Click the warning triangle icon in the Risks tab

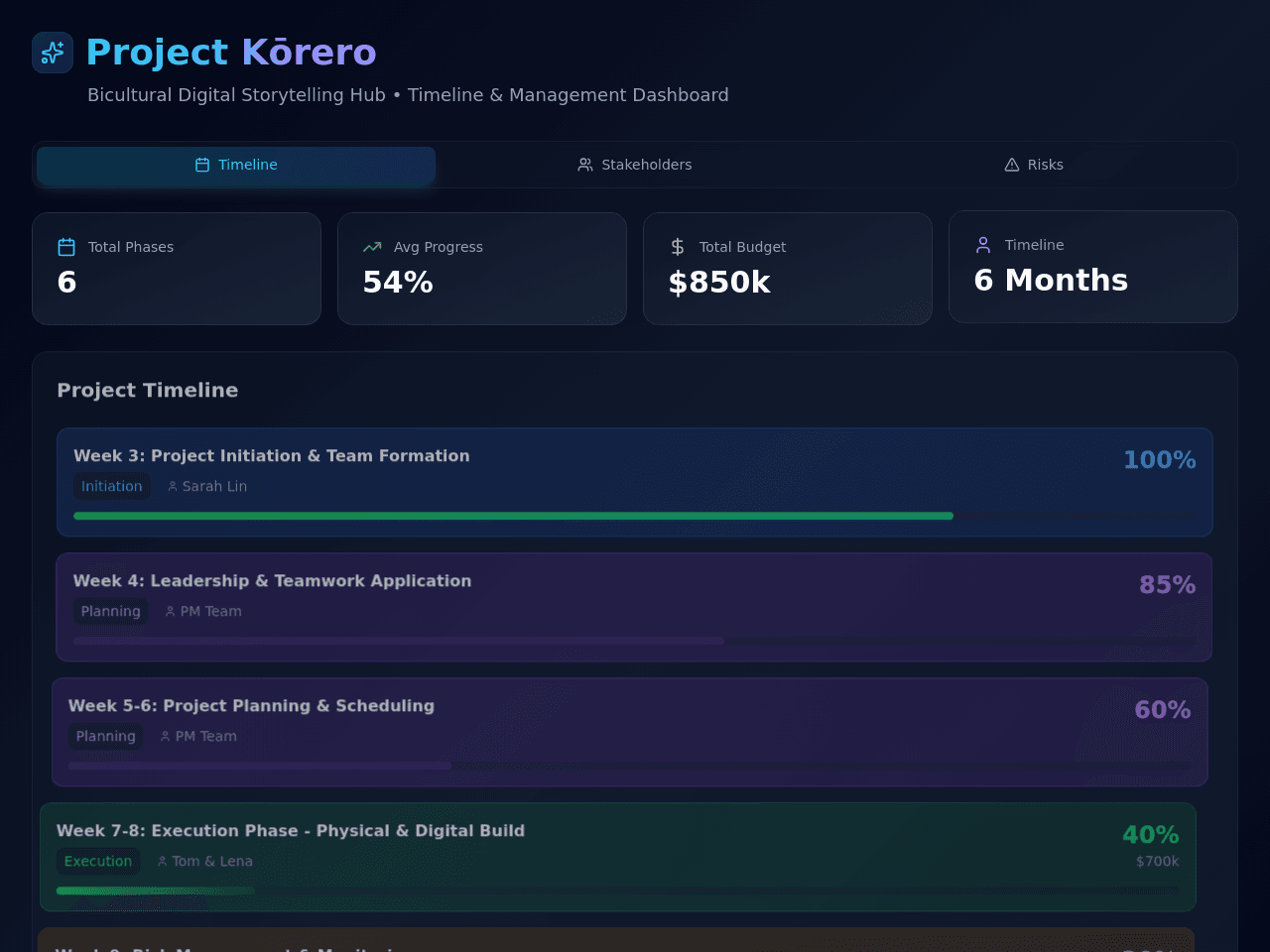click(x=1012, y=165)
